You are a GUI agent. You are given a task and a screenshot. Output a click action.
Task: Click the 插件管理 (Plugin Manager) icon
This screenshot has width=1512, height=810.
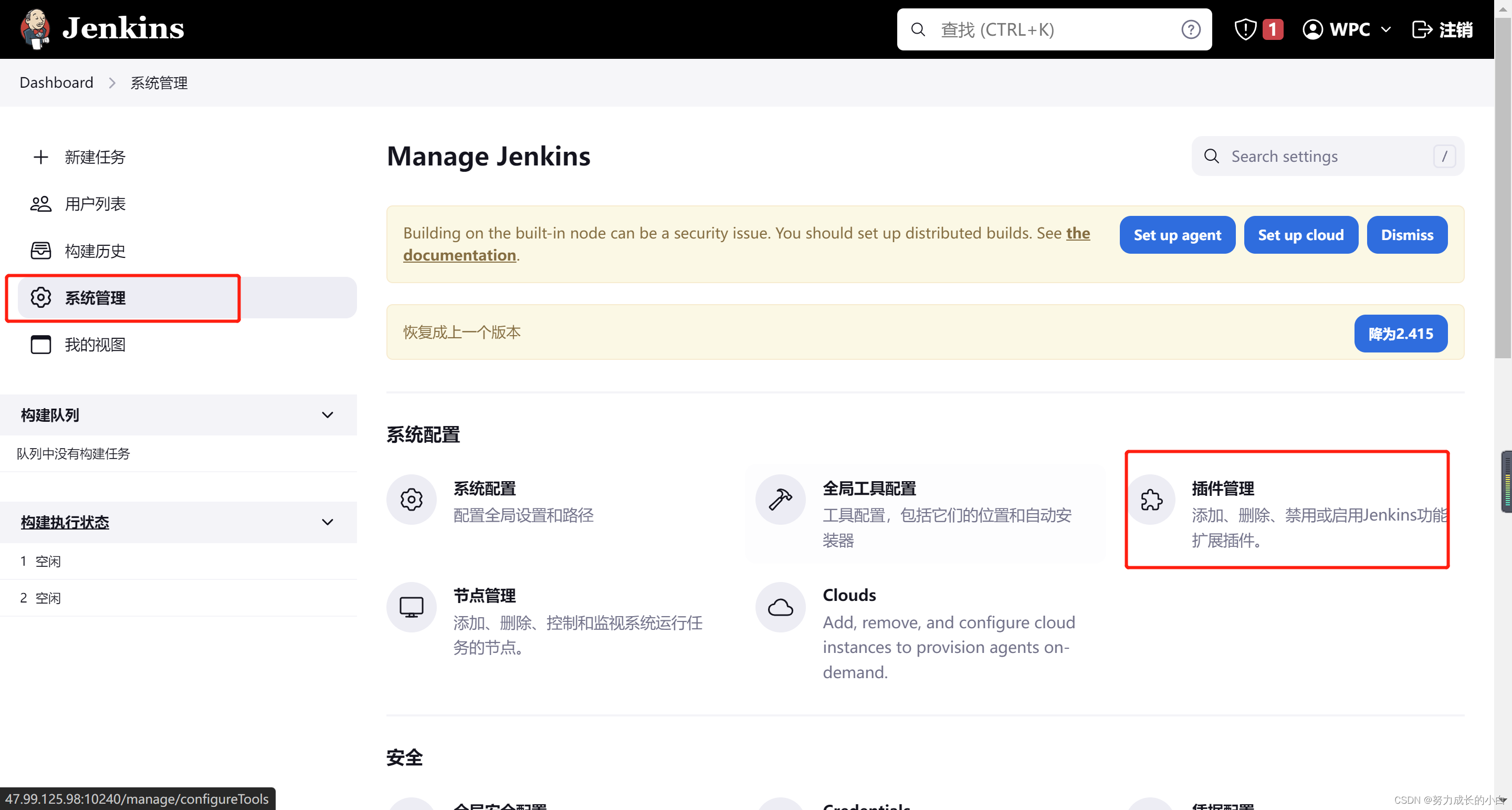[1153, 499]
